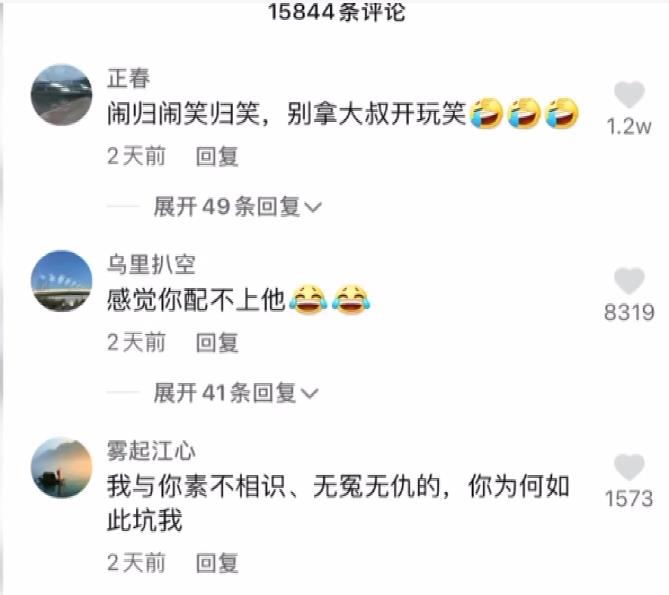Screen dimensions: 669x595
Task: Select comment text 我与你素不相识
Action: (196, 487)
